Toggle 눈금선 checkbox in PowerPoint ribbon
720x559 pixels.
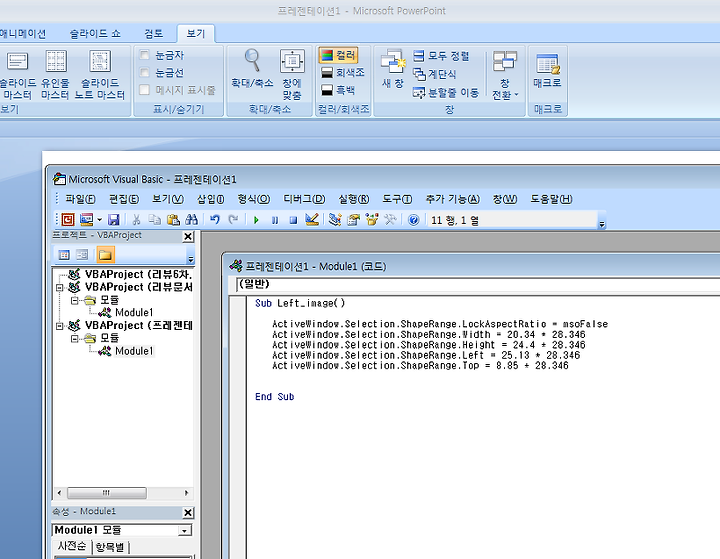pyautogui.click(x=145, y=73)
